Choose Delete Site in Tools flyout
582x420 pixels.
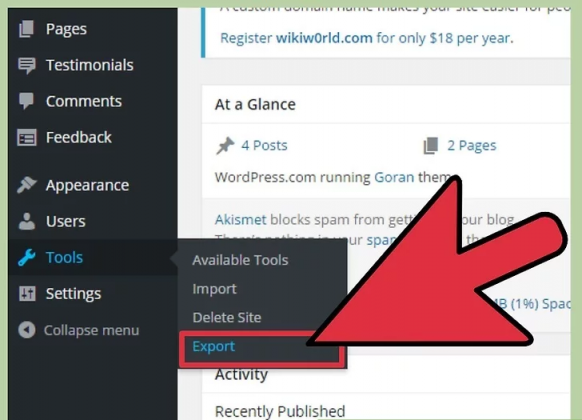click(227, 318)
